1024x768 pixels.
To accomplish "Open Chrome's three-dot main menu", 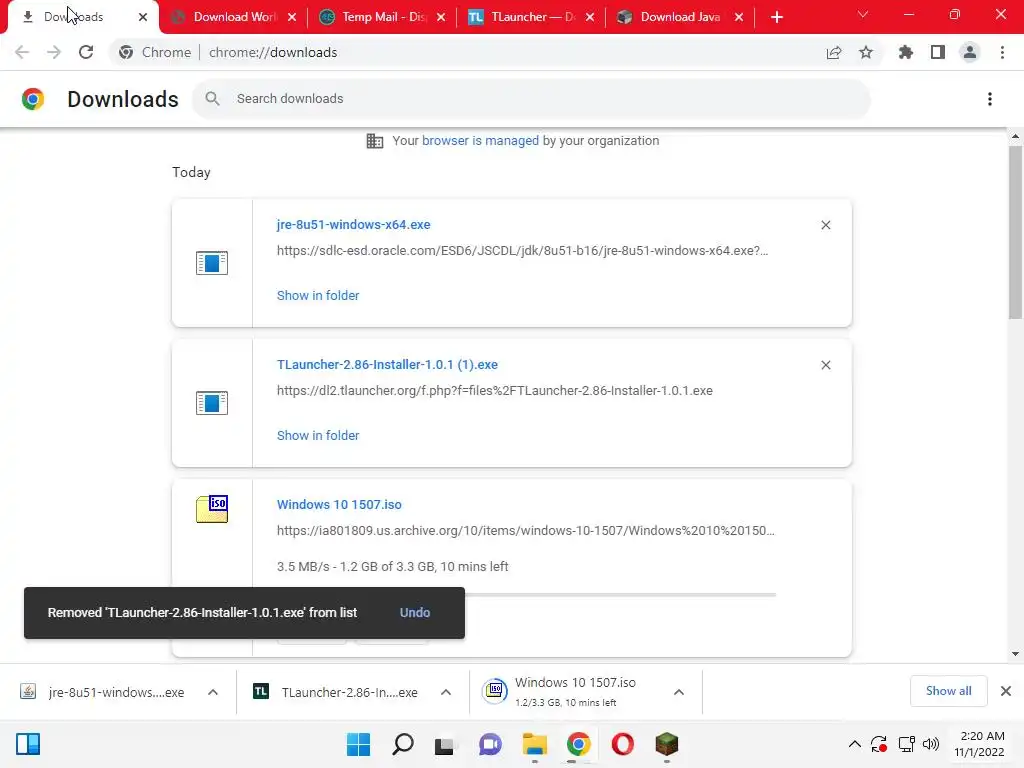I will tap(1002, 52).
